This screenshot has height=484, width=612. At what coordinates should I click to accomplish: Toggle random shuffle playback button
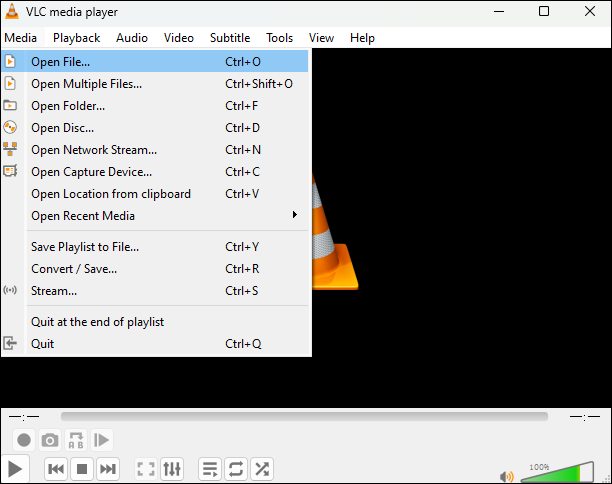[262, 469]
